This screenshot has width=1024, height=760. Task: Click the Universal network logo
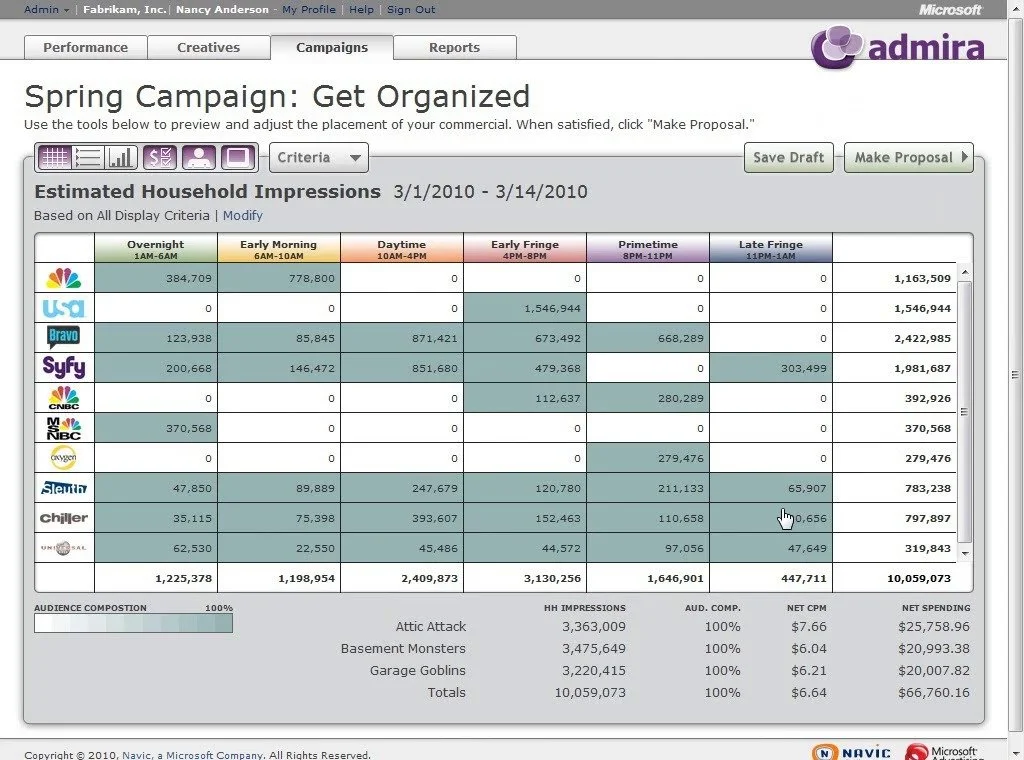[x=64, y=548]
